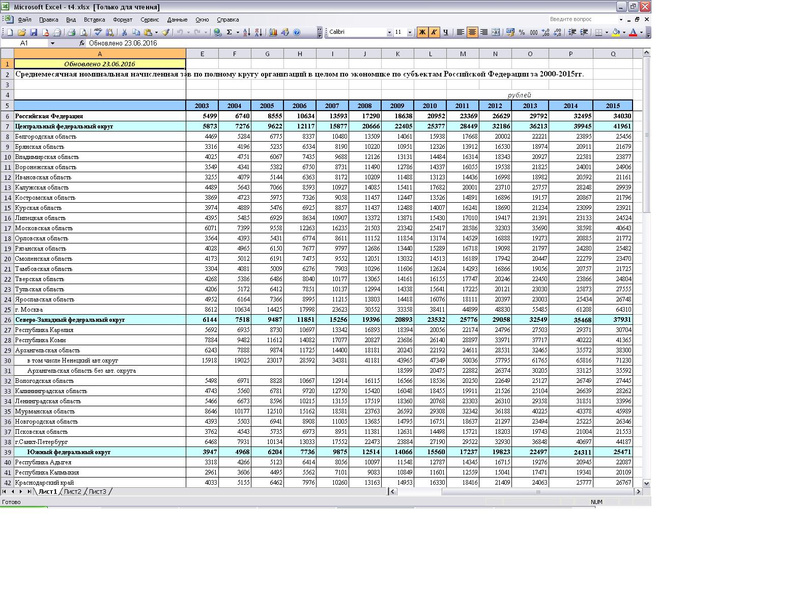
Task: Toggle bold formatting (Ж button)
Action: 422,32
